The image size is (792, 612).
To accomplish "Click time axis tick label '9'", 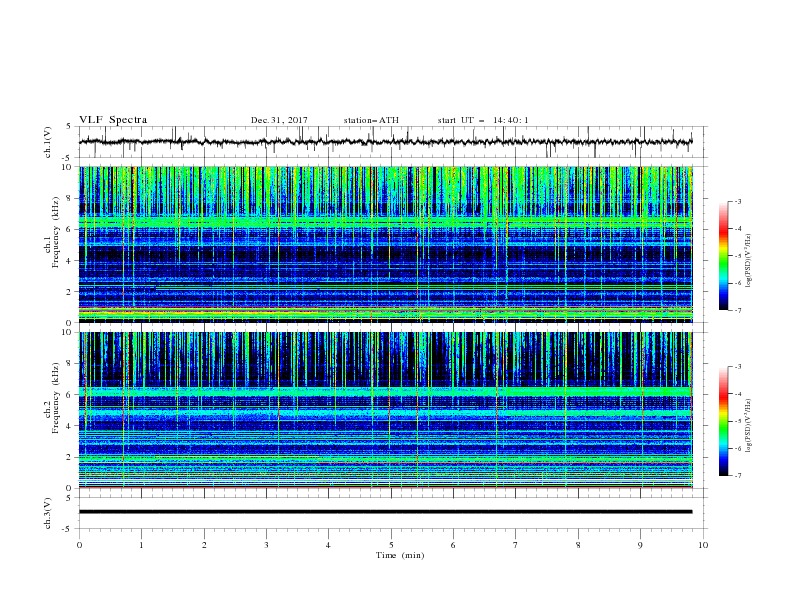I will (640, 545).
